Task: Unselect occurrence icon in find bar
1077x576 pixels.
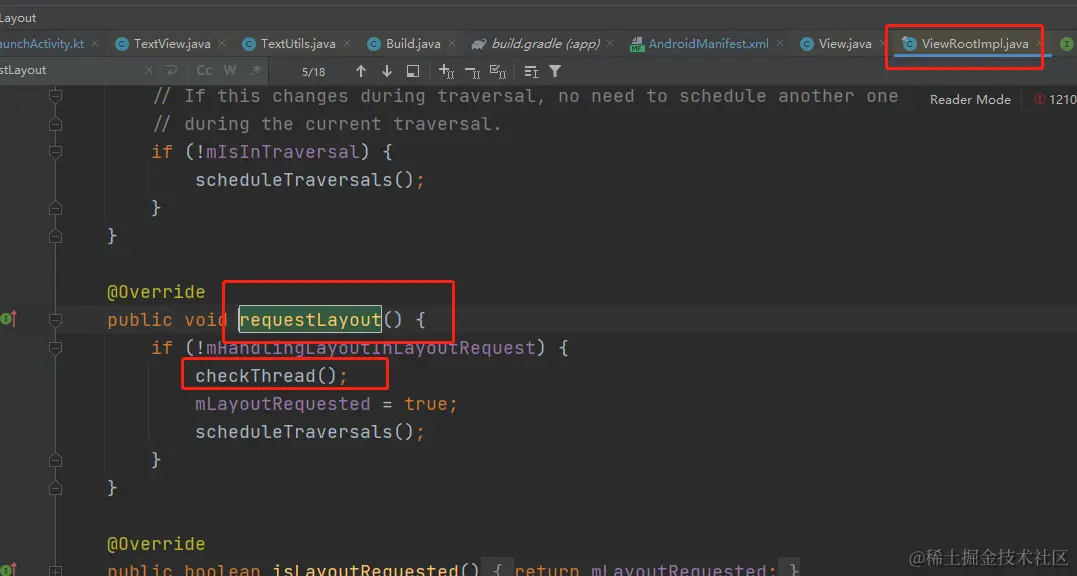Action: [x=473, y=71]
